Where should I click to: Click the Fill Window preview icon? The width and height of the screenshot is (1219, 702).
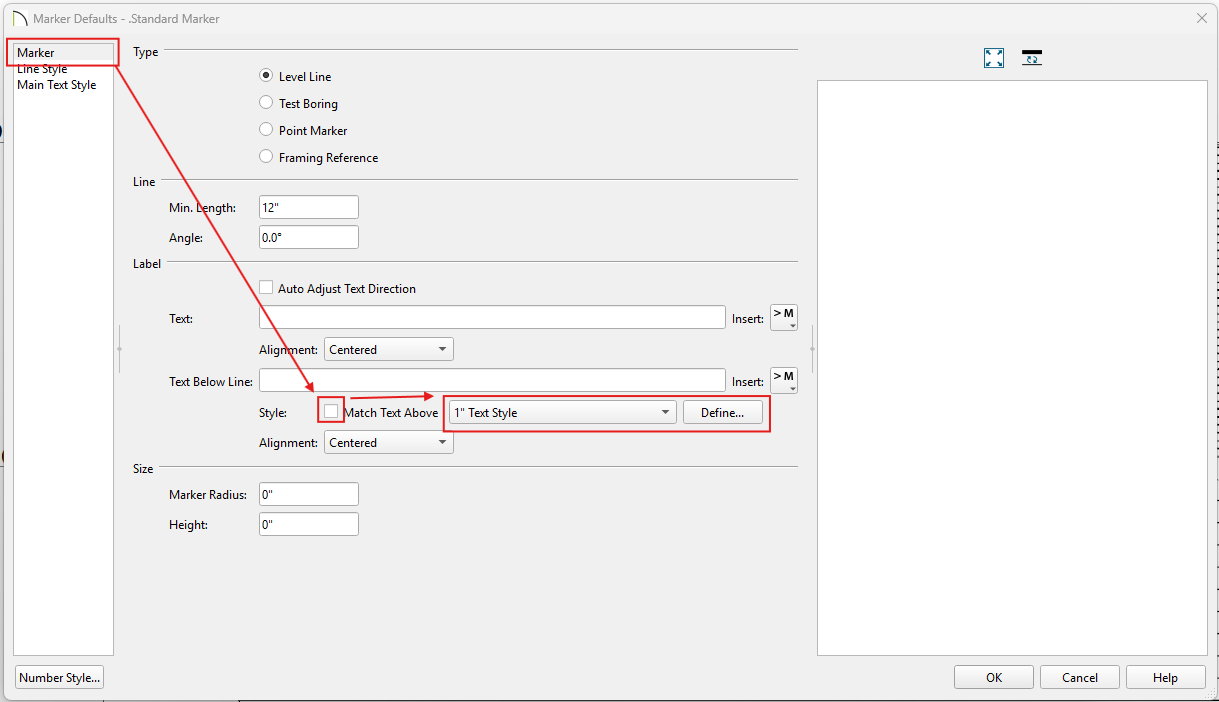tap(993, 58)
